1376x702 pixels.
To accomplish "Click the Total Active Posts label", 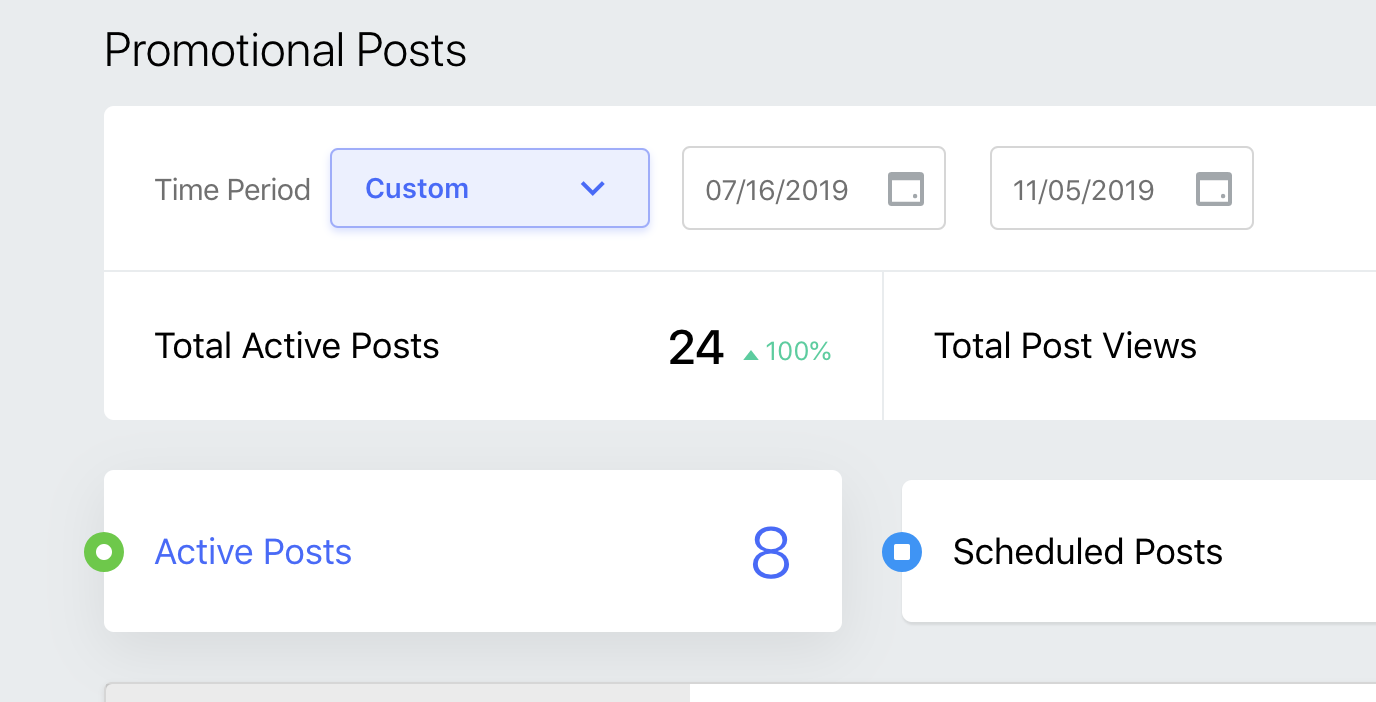I will 297,346.
